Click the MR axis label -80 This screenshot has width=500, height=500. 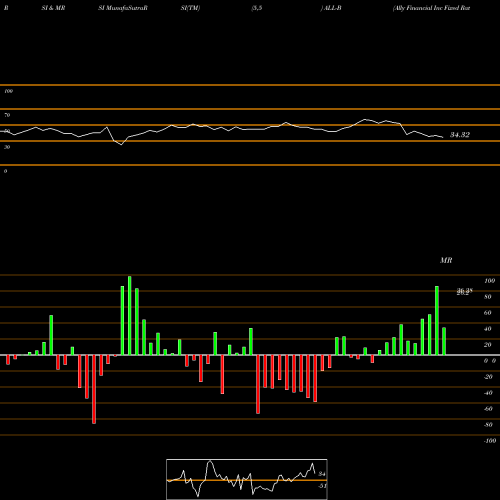[488, 425]
